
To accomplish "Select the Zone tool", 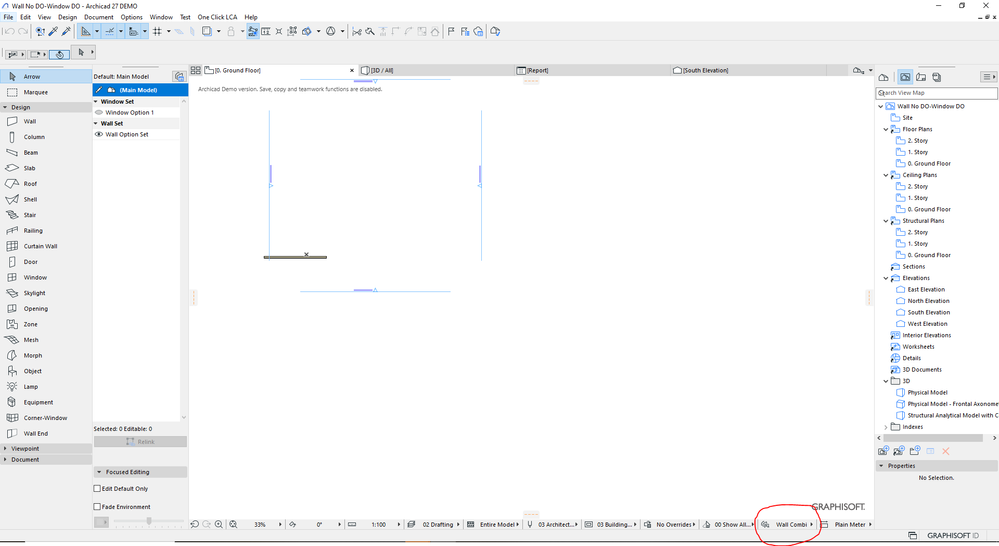I will 46,324.
